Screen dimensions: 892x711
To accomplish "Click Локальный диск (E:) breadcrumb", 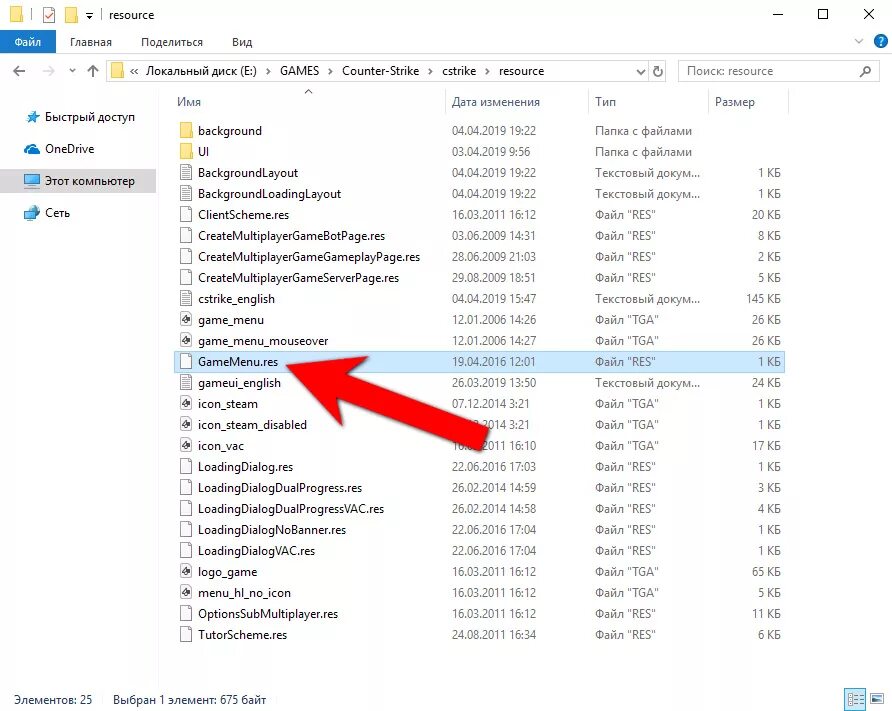I will 201,71.
